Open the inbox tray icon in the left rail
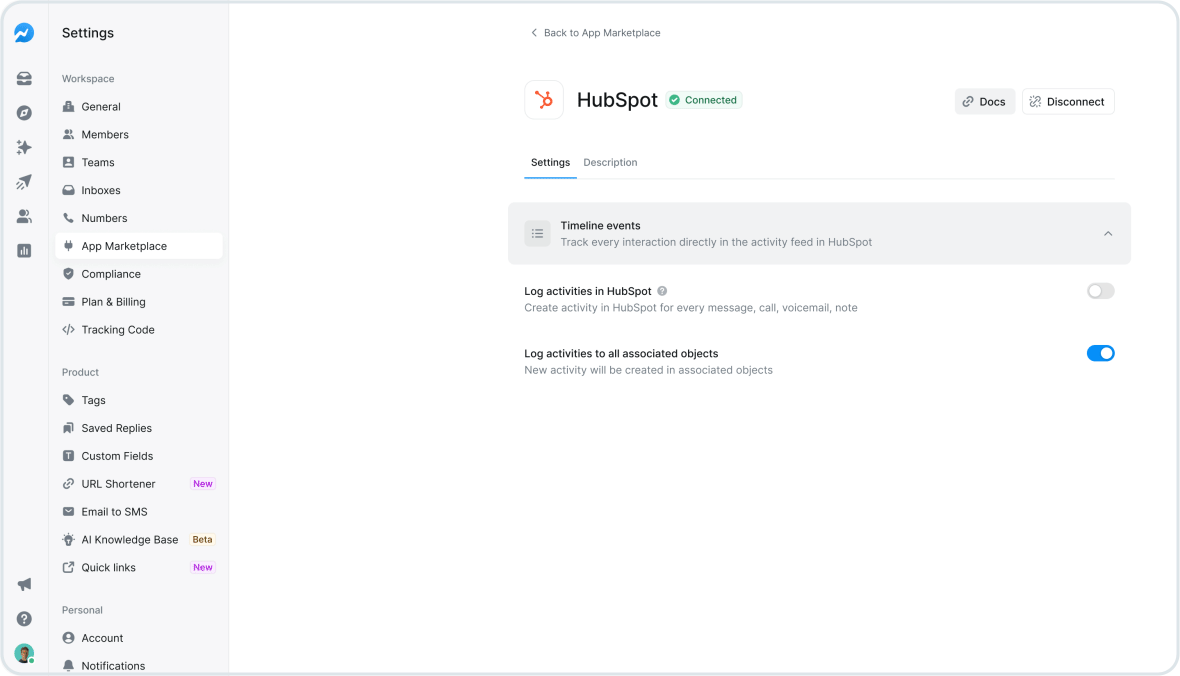 (24, 78)
